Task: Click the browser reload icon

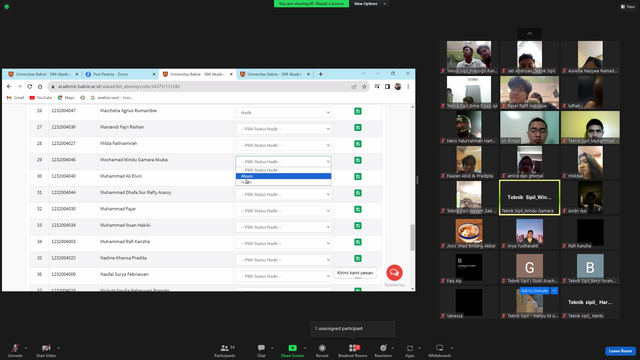Action: 29,87
